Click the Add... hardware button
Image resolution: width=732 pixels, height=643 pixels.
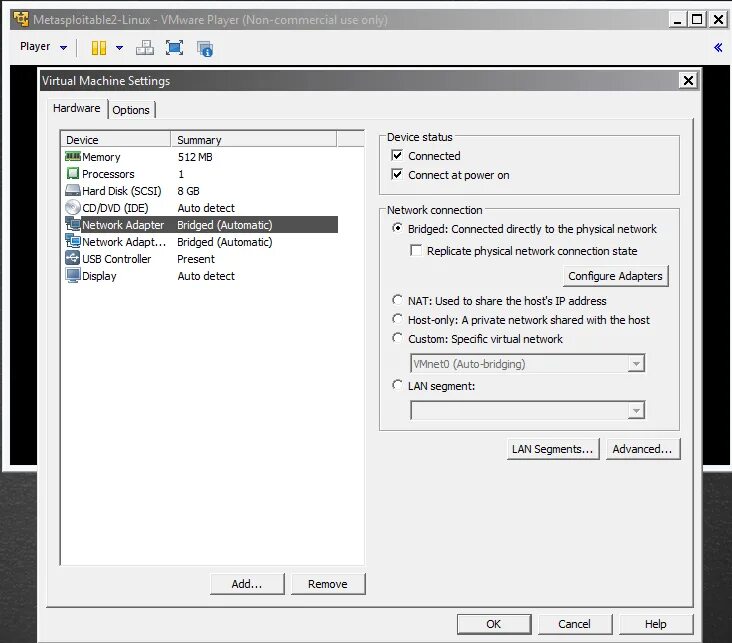[x=247, y=584]
